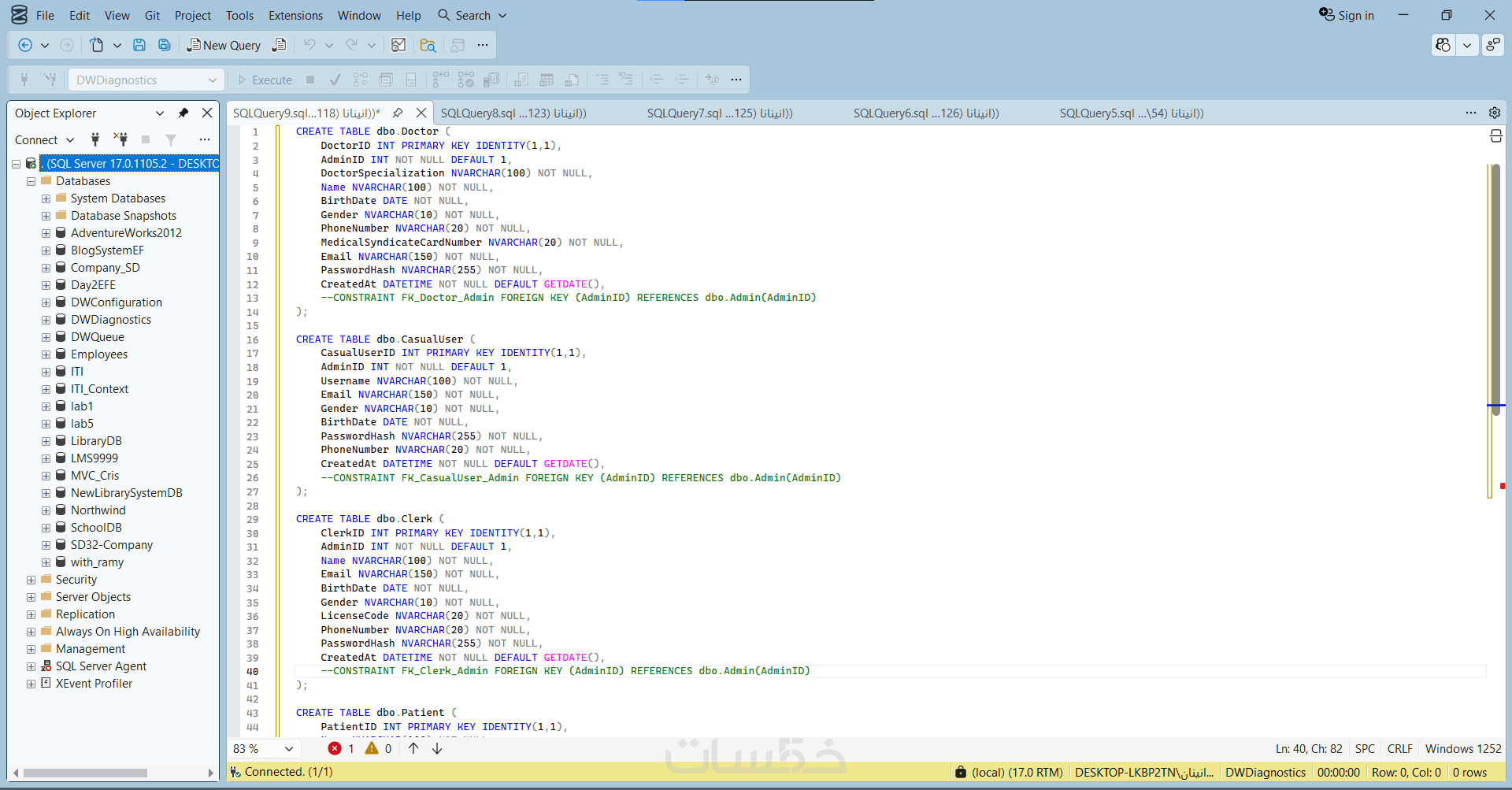The height and width of the screenshot is (790, 1512).
Task: Click the Decrease Indent icon
Action: pos(657,80)
